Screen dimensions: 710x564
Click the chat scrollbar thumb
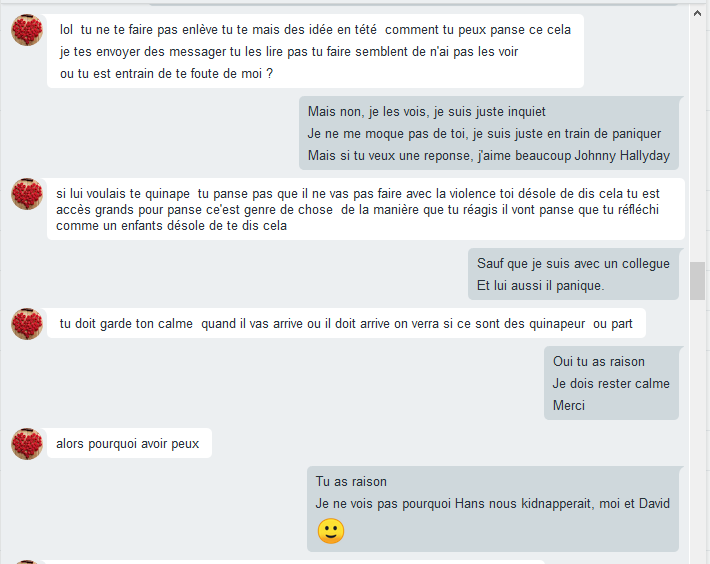point(697,281)
